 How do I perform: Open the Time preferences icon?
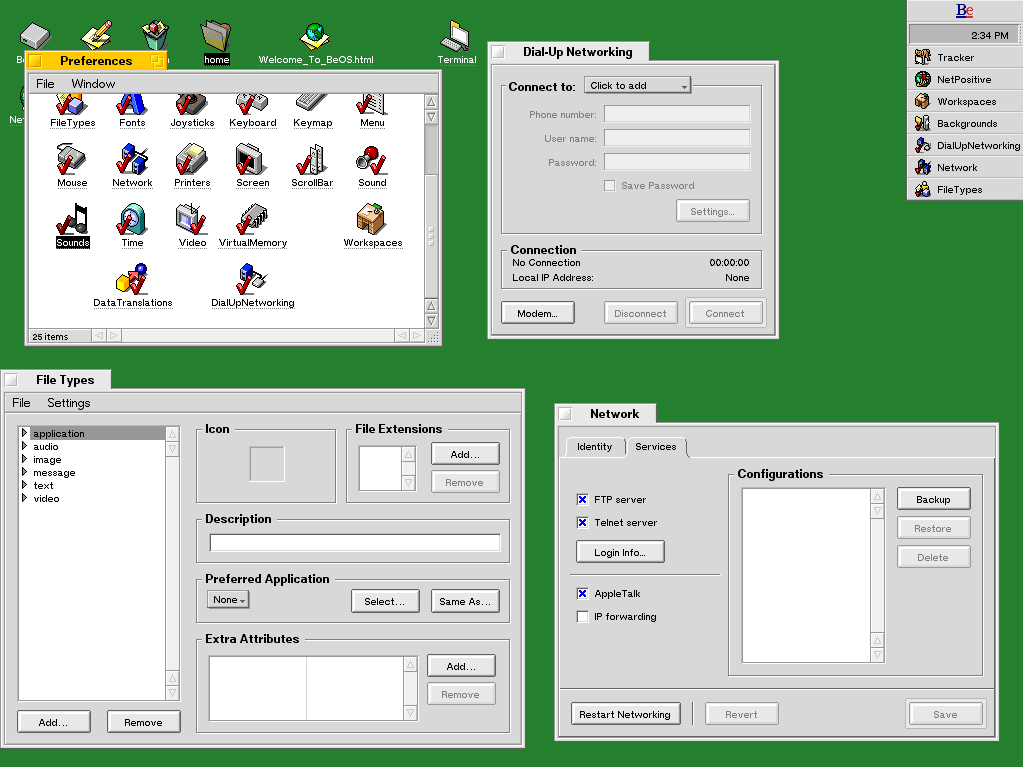click(132, 220)
